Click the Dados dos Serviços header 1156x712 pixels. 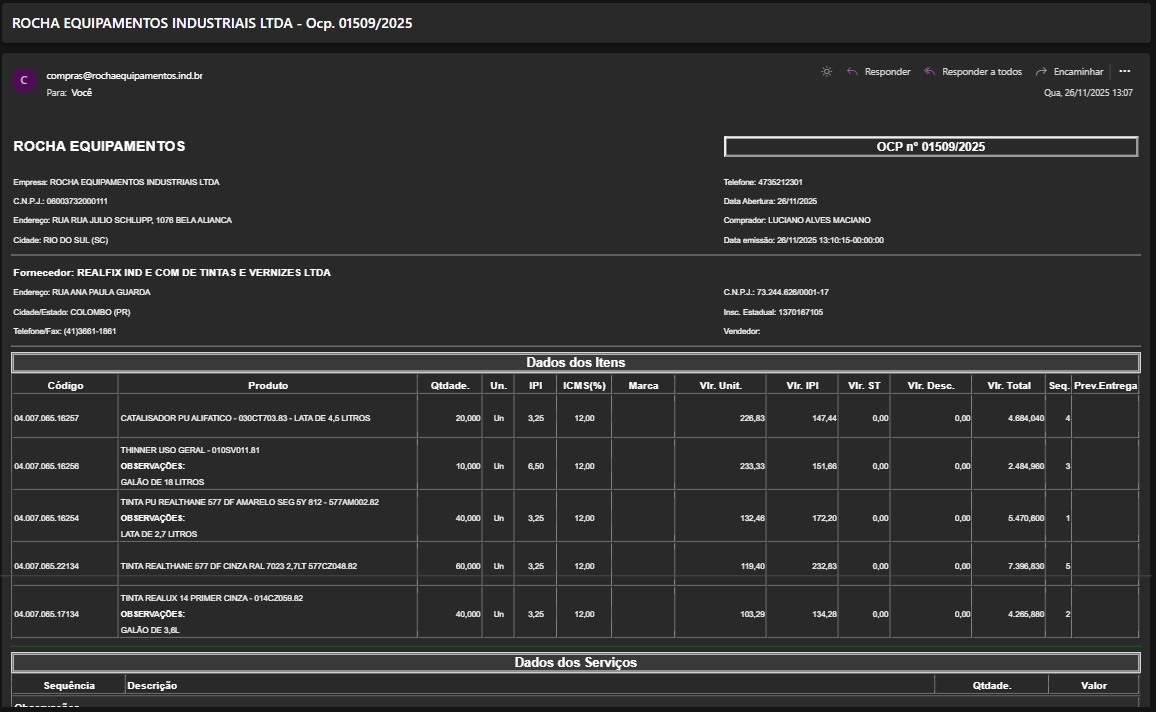(x=576, y=662)
